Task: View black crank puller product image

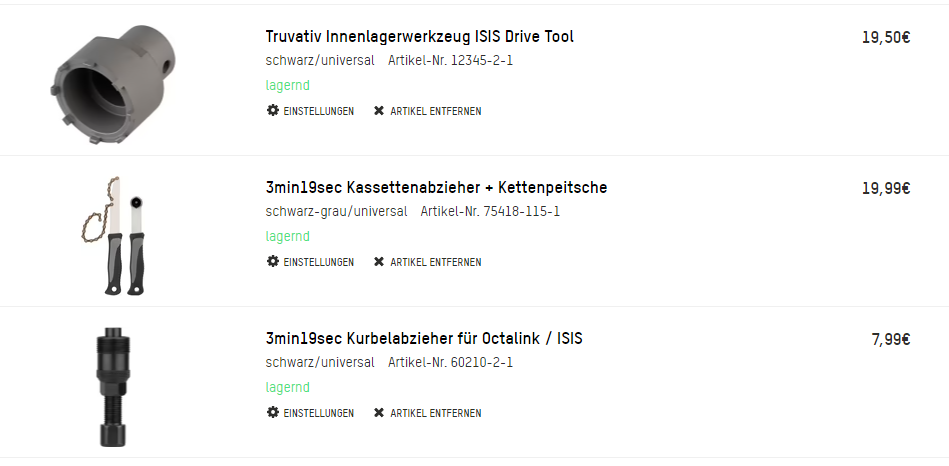Action: (x=112, y=387)
